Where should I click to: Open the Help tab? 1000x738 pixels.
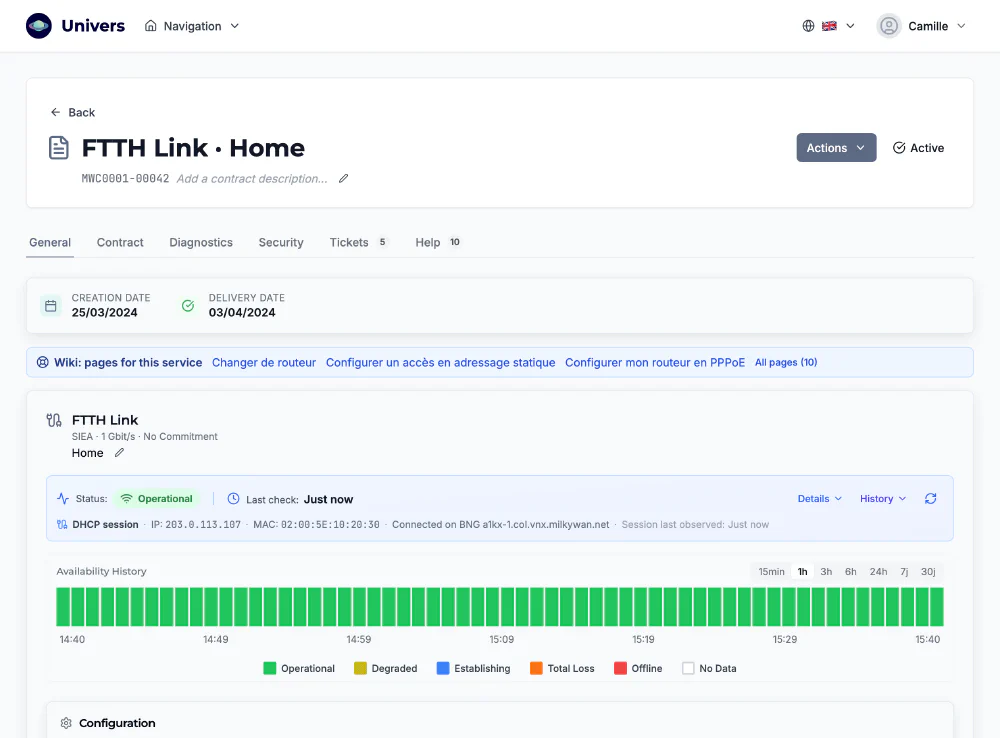(438, 242)
